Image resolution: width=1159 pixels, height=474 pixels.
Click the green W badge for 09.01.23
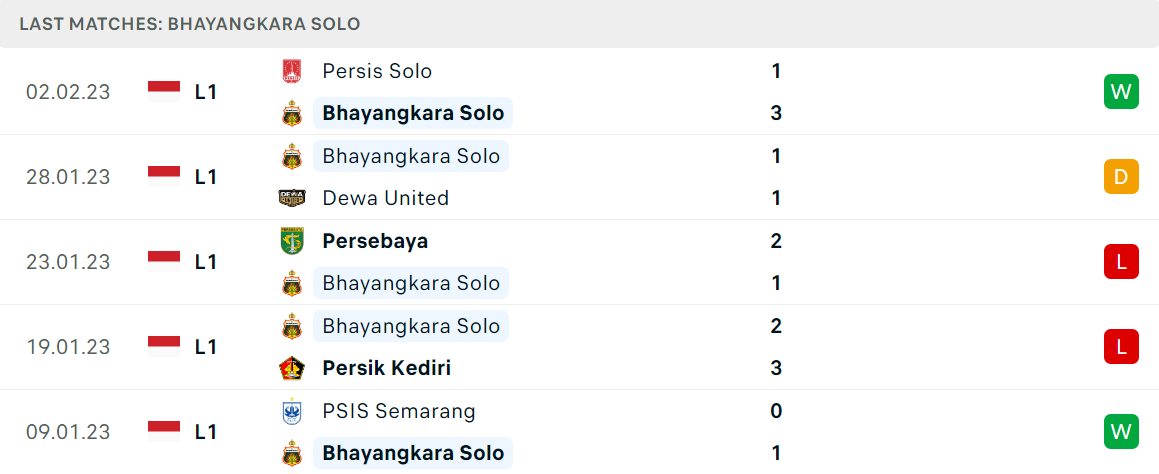tap(1121, 432)
